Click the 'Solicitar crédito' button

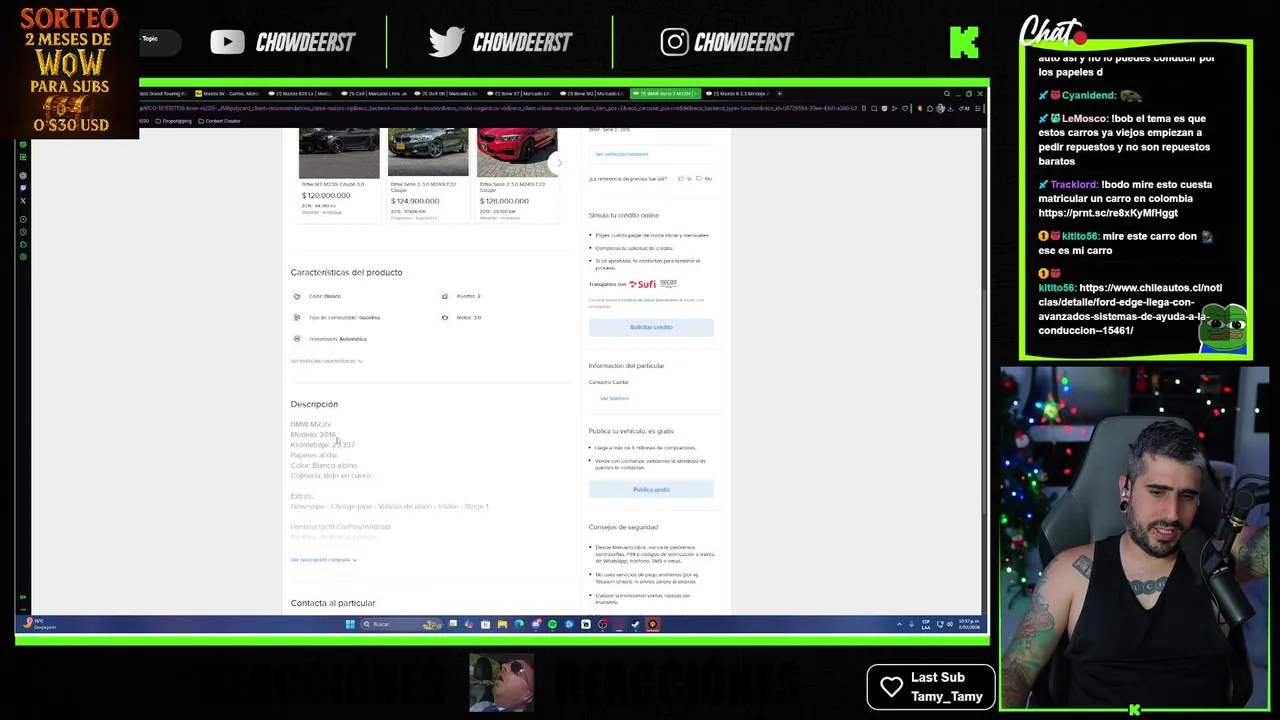(651, 327)
